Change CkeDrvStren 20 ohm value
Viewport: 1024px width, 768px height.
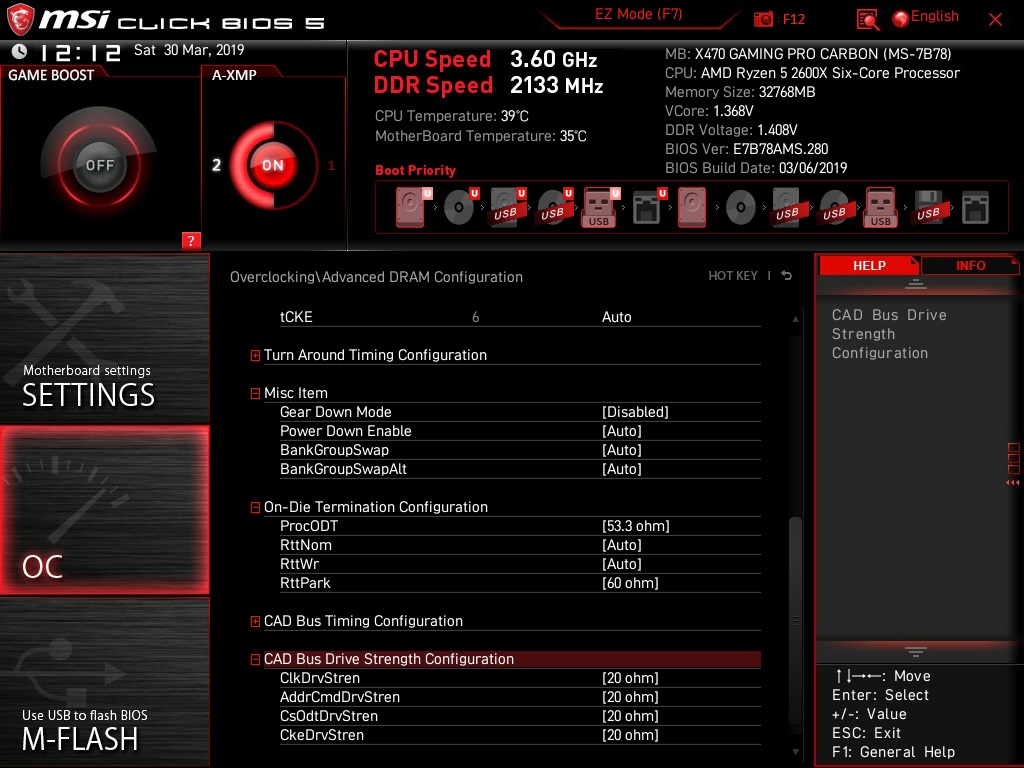[630, 735]
